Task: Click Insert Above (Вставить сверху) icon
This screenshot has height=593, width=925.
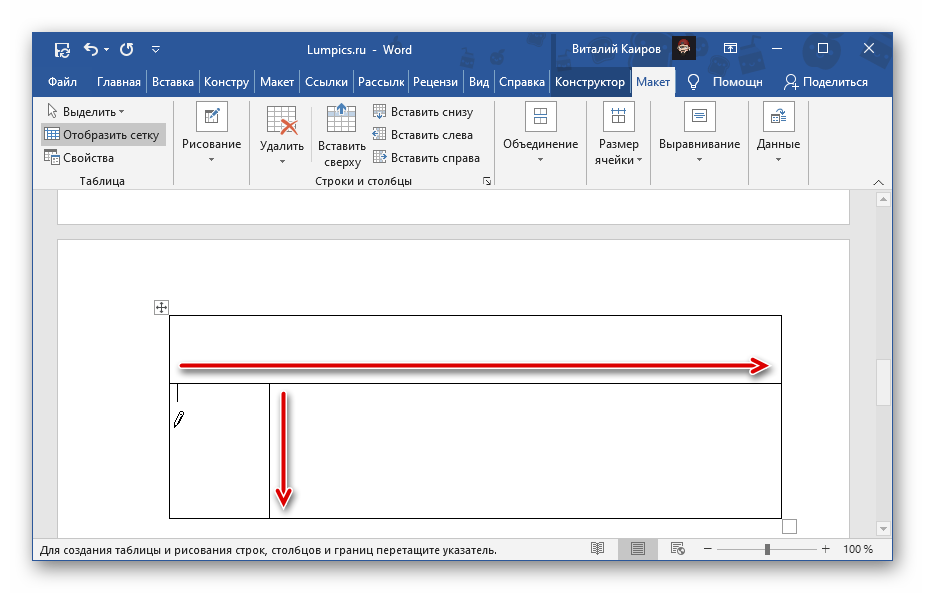Action: pos(341,119)
